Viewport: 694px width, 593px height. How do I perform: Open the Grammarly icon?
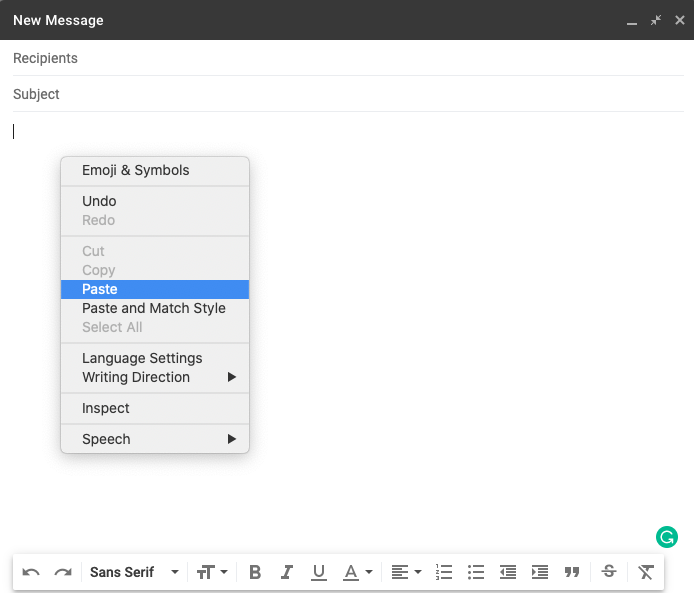tap(667, 537)
